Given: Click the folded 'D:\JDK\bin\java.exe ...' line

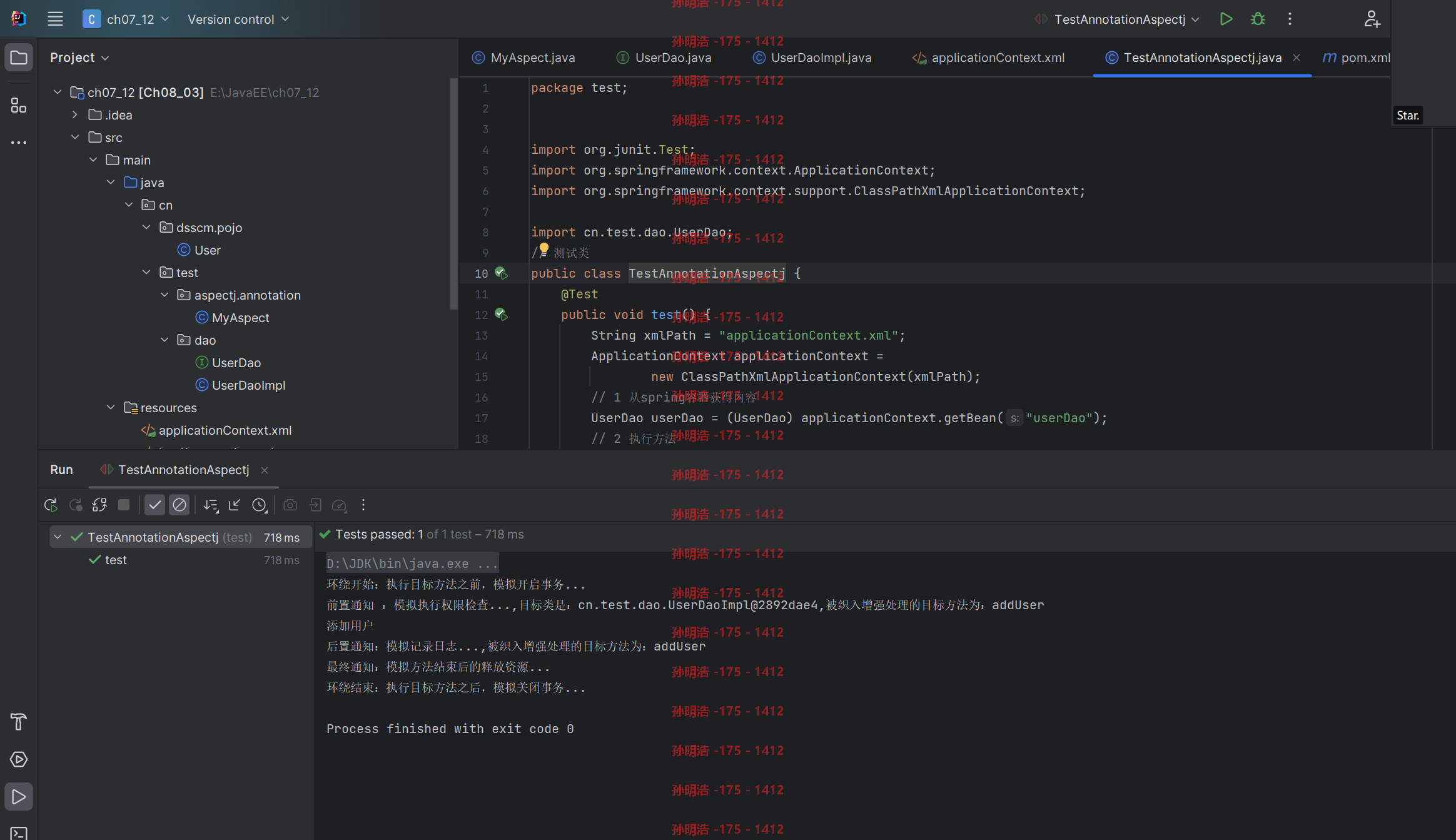Looking at the screenshot, I should coord(412,564).
